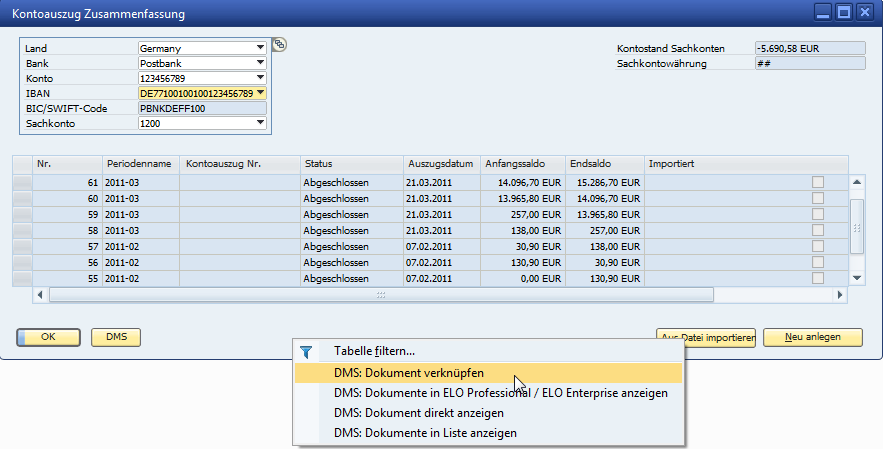Click Endsaldo cell 30,90 EUR

point(605,263)
